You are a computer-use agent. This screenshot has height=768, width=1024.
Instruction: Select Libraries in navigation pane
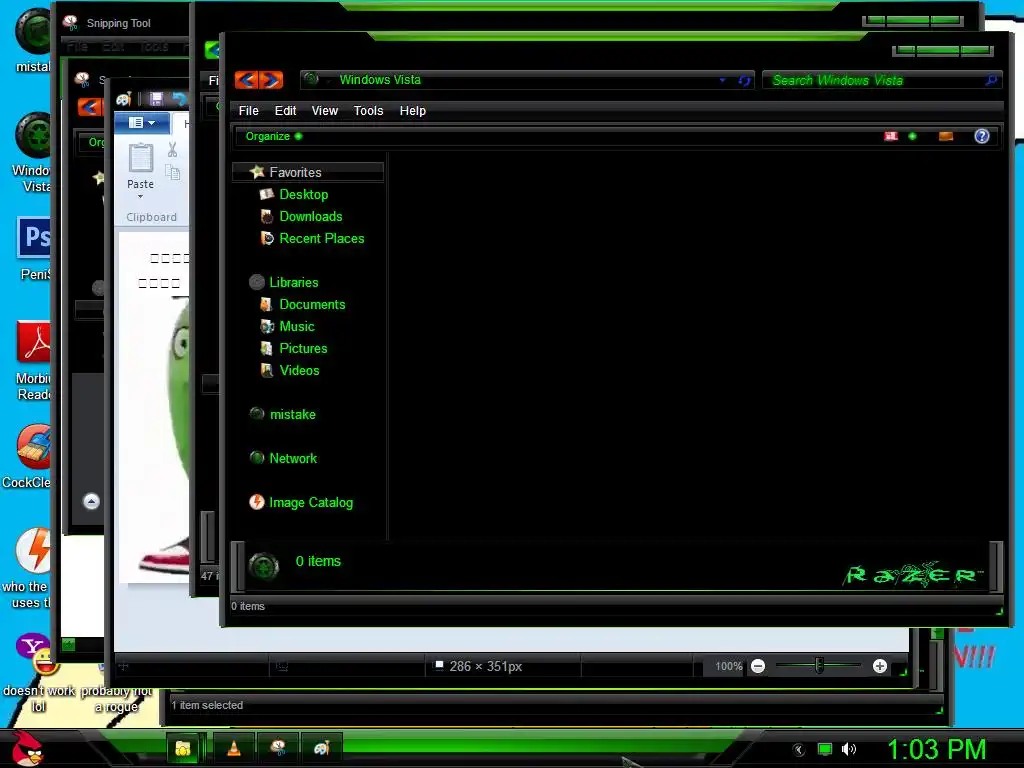pos(294,282)
